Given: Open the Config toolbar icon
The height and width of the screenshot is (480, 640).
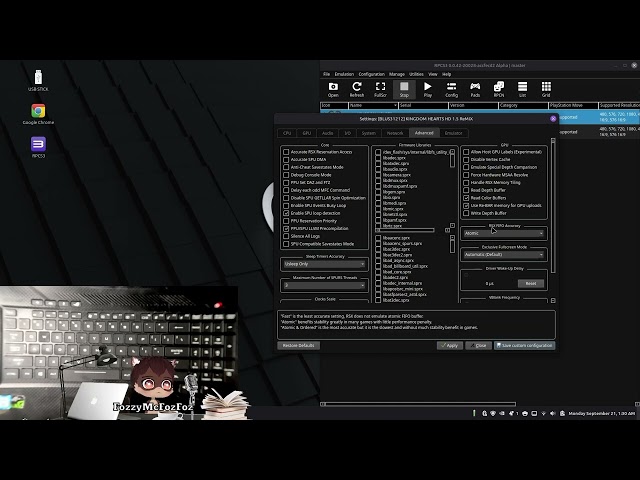Looking at the screenshot, I should coord(451,89).
